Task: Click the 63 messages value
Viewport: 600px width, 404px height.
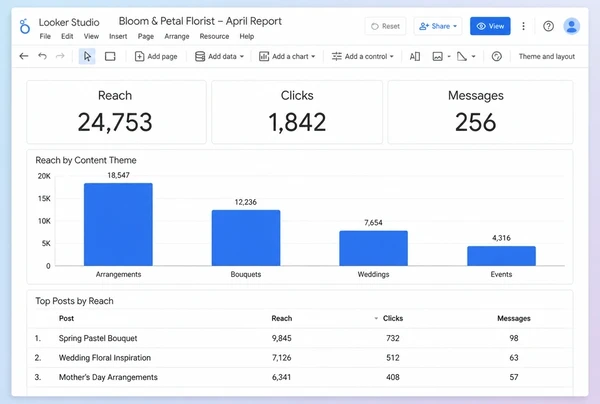Action: 514,358
